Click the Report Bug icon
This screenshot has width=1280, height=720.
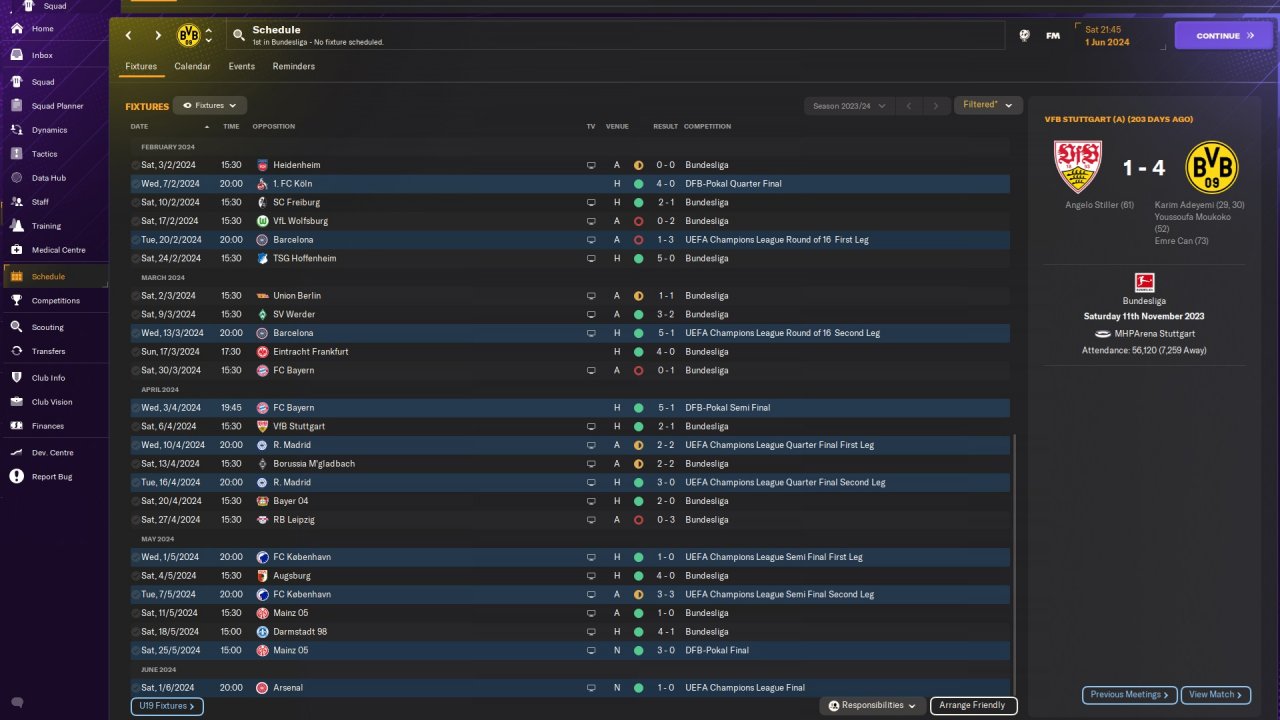pyautogui.click(x=17, y=477)
